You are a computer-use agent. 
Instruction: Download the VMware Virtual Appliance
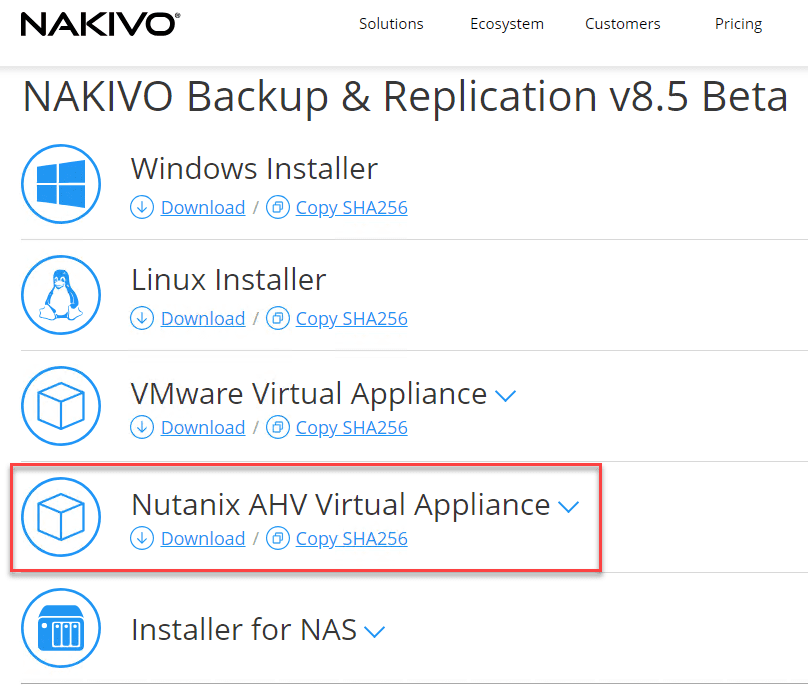tap(203, 428)
